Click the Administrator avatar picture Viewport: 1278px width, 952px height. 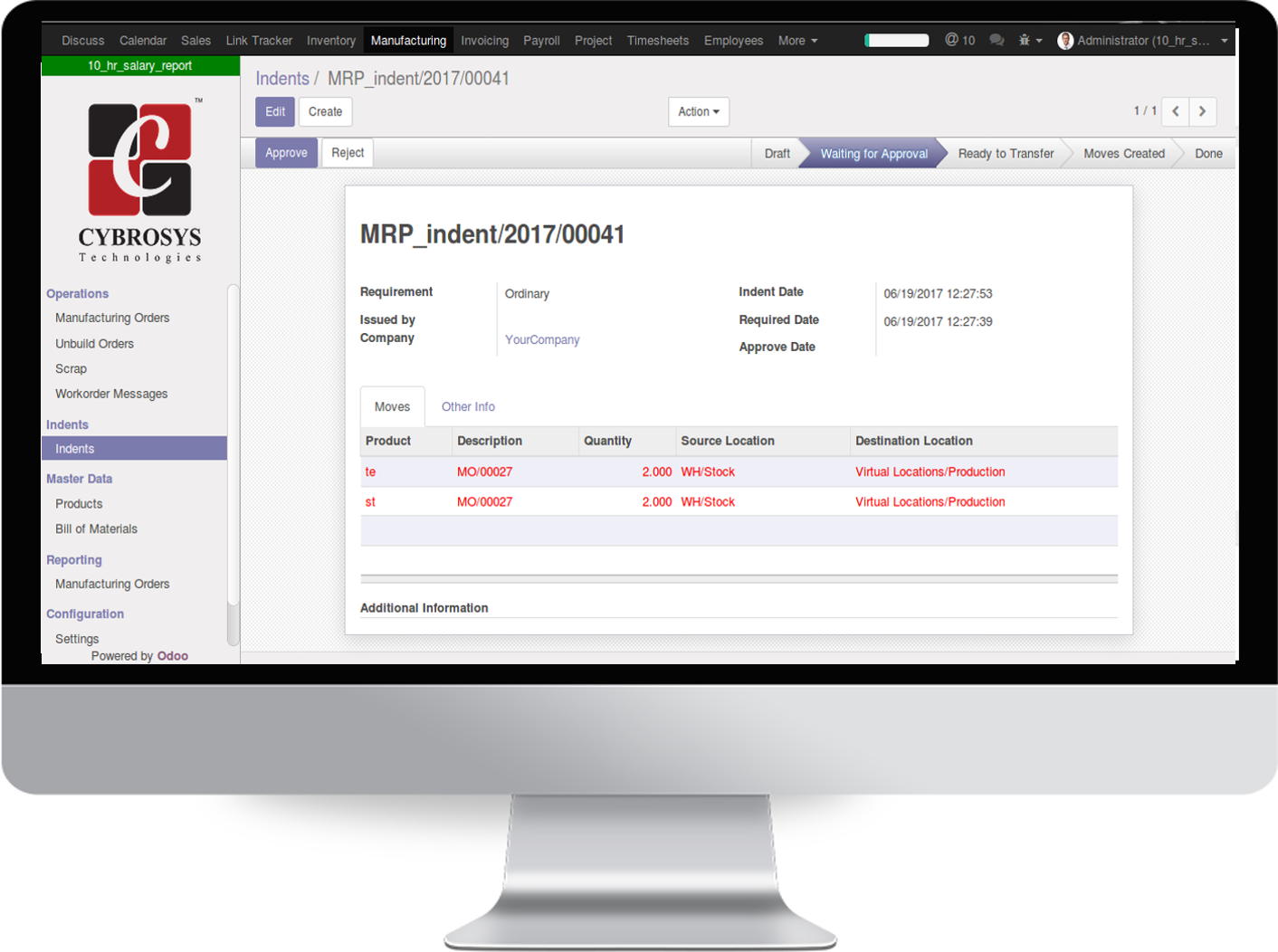pos(1065,41)
